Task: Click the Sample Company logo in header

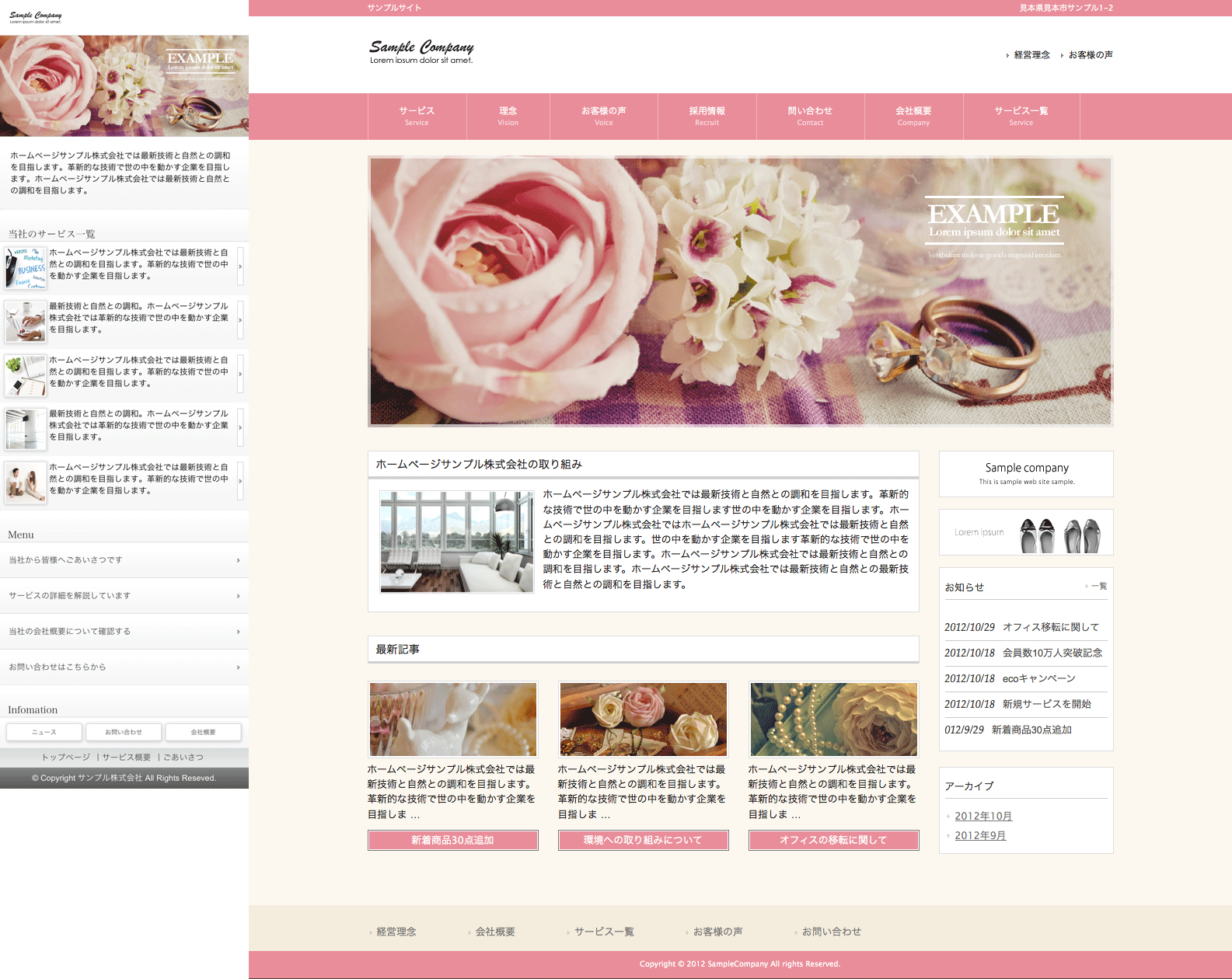Action: tap(421, 51)
